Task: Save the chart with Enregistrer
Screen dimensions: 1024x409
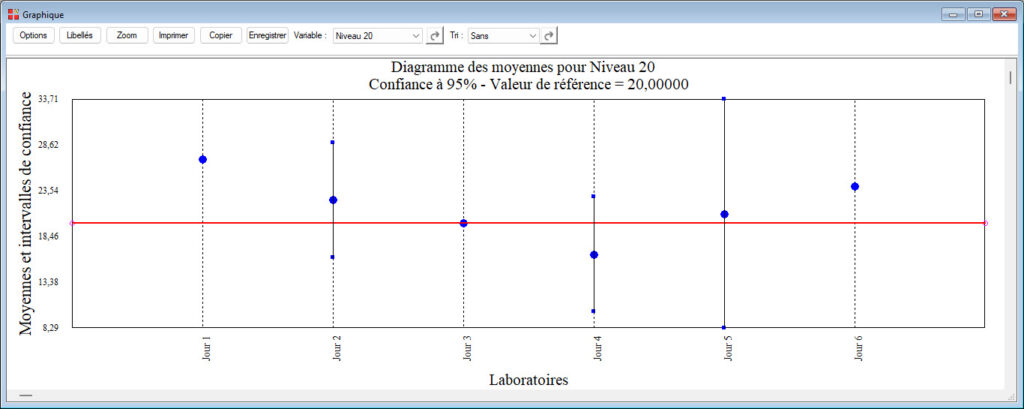Action: coord(267,35)
